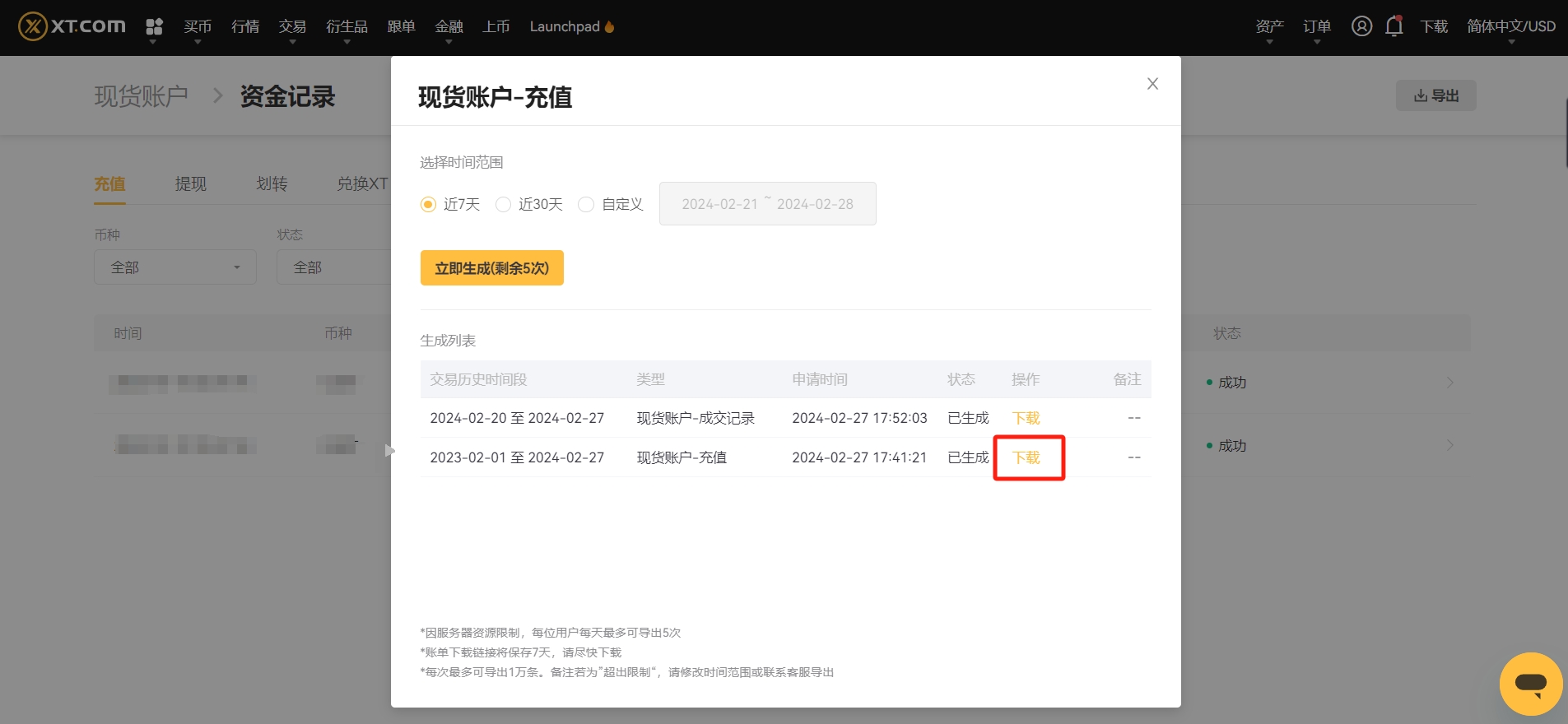Open the 跟单 menu
1568x724 pixels.
(401, 27)
